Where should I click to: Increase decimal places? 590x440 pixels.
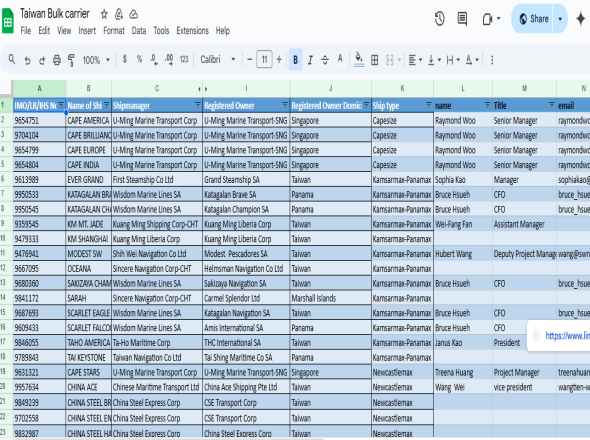click(169, 59)
